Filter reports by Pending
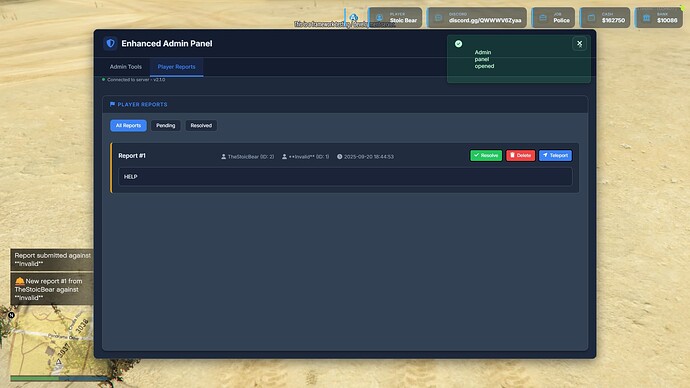Viewport: 690px width, 388px height. (165, 125)
